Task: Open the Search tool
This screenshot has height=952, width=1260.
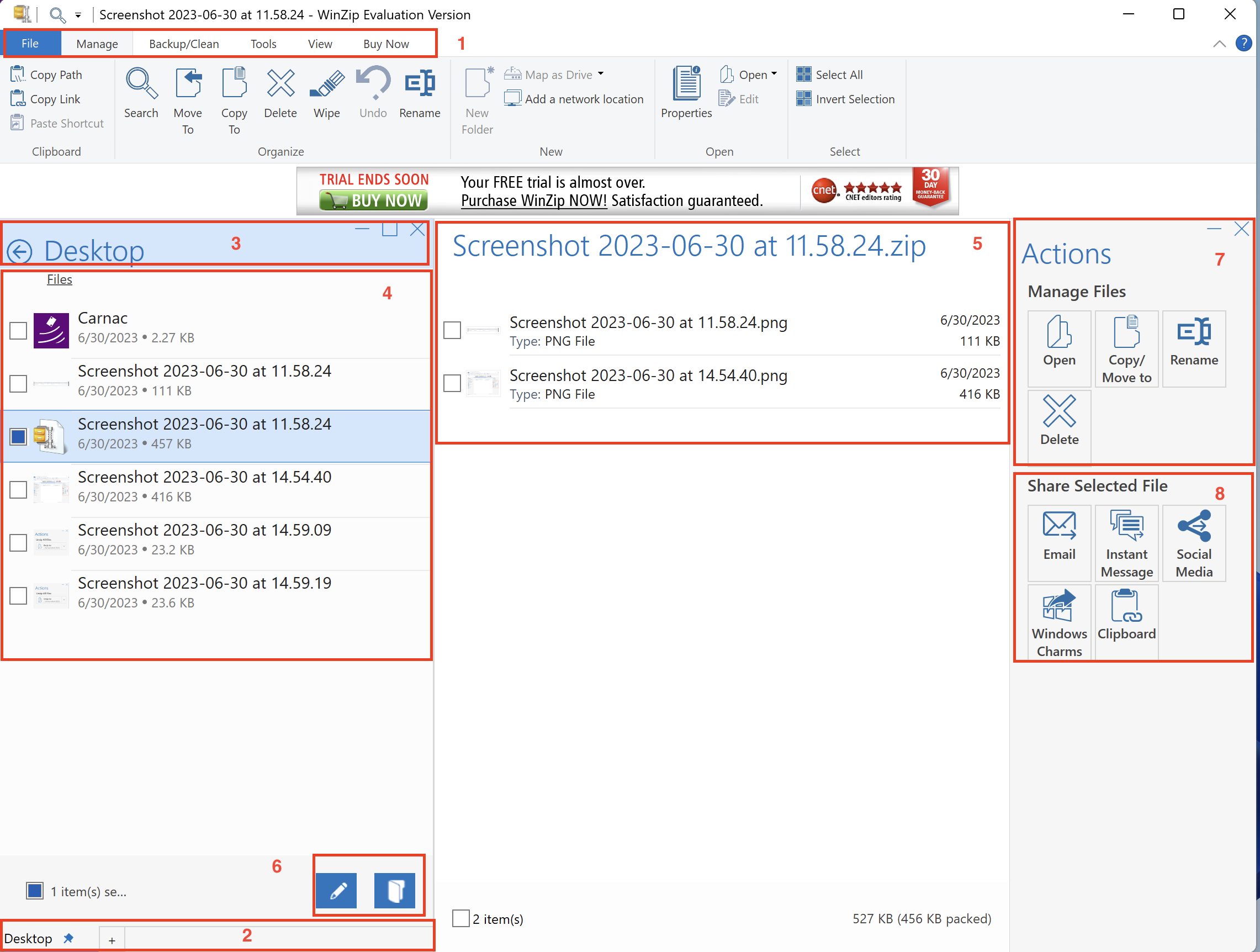Action: pos(141,94)
